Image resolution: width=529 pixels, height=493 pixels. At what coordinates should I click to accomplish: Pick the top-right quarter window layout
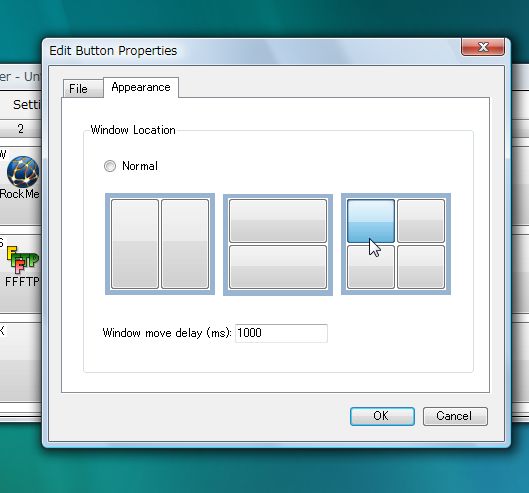click(x=421, y=221)
